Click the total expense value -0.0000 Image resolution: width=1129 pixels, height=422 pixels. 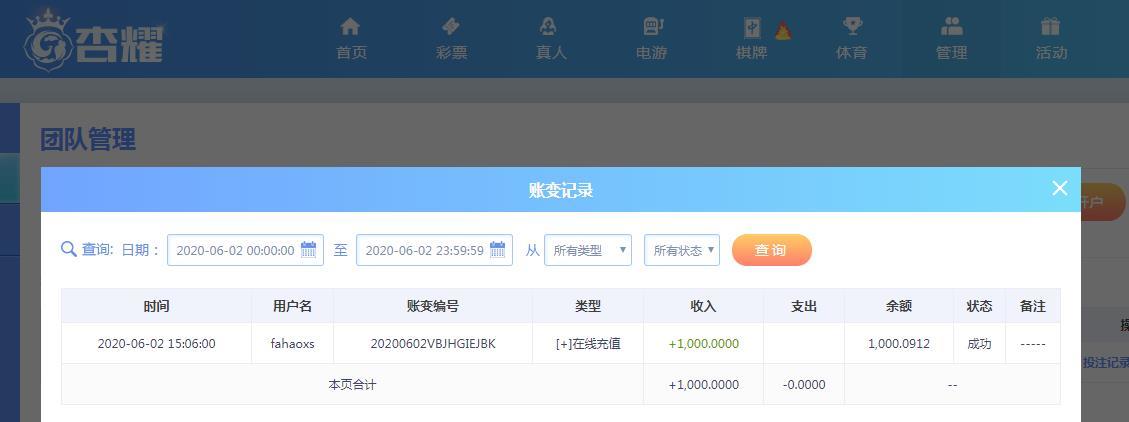[x=804, y=385]
